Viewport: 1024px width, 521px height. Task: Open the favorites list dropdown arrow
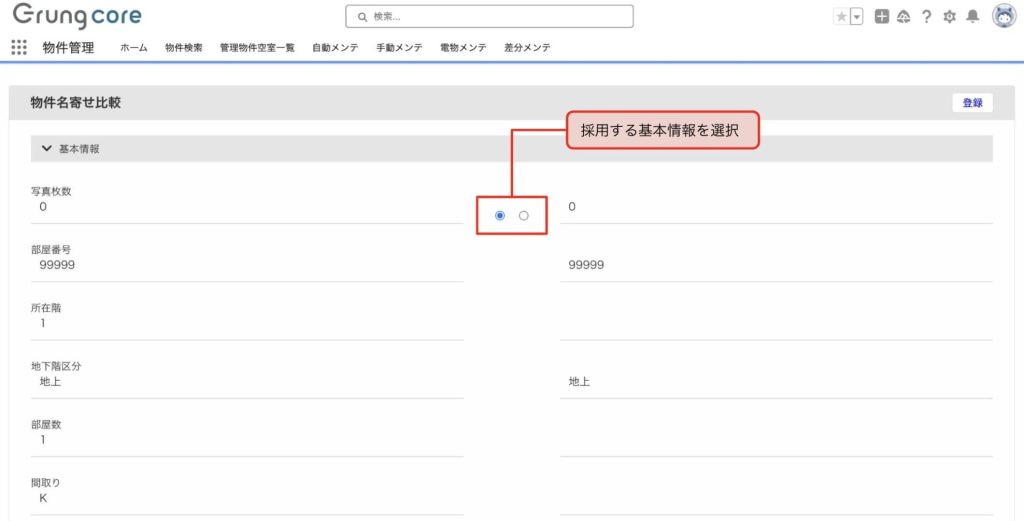pyautogui.click(x=856, y=17)
